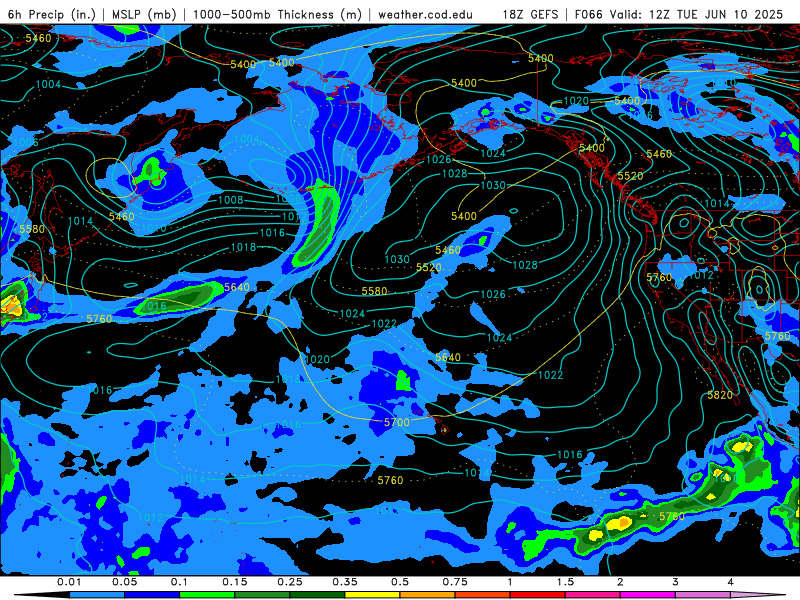Viewport: 800px width, 600px height.
Task: Click the 0.15 legend value label
Action: coord(235,582)
